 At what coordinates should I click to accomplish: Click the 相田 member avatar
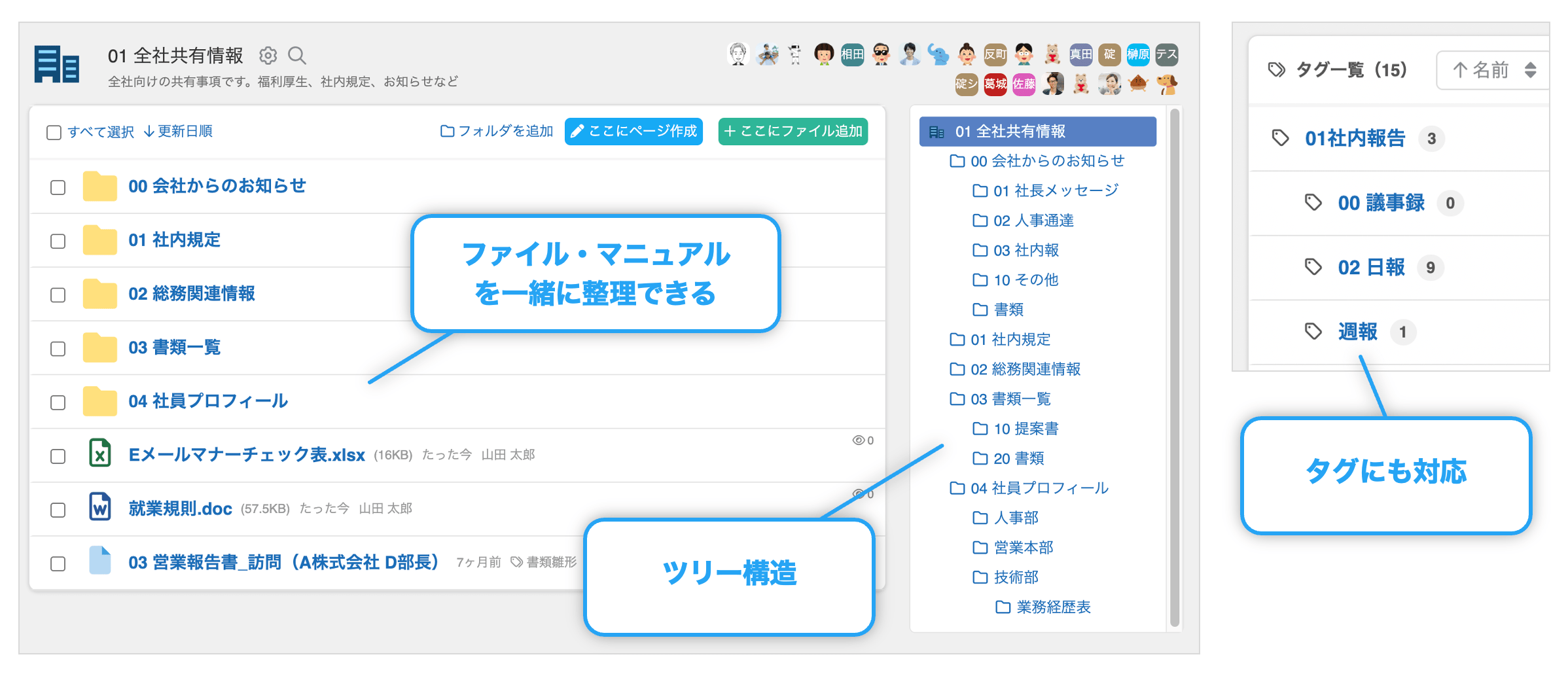coord(852,54)
